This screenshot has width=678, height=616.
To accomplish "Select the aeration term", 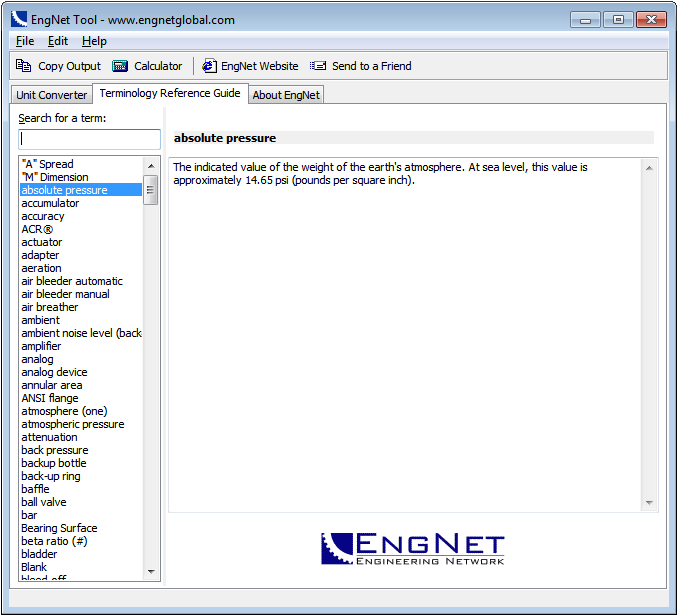I will pyautogui.click(x=81, y=268).
